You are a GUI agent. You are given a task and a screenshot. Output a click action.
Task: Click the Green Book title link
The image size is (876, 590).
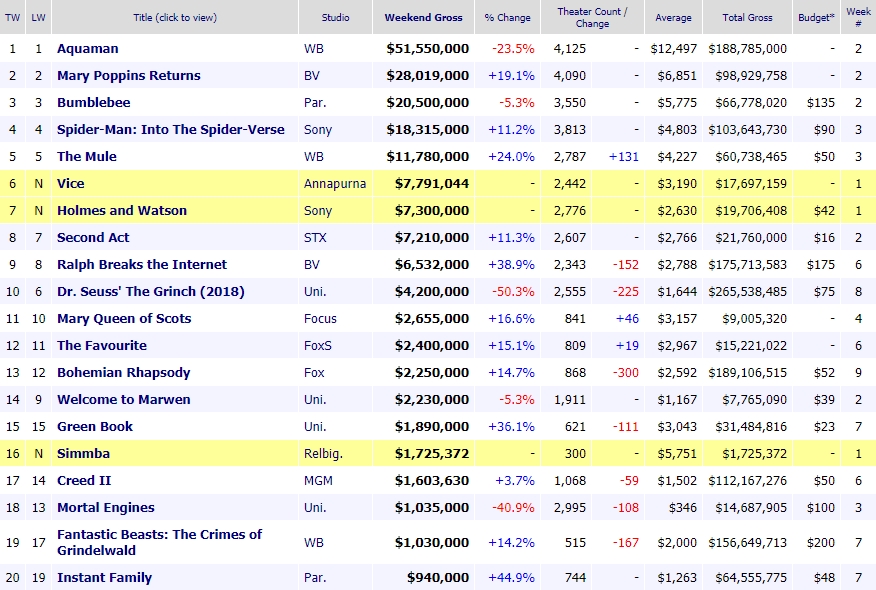click(94, 427)
